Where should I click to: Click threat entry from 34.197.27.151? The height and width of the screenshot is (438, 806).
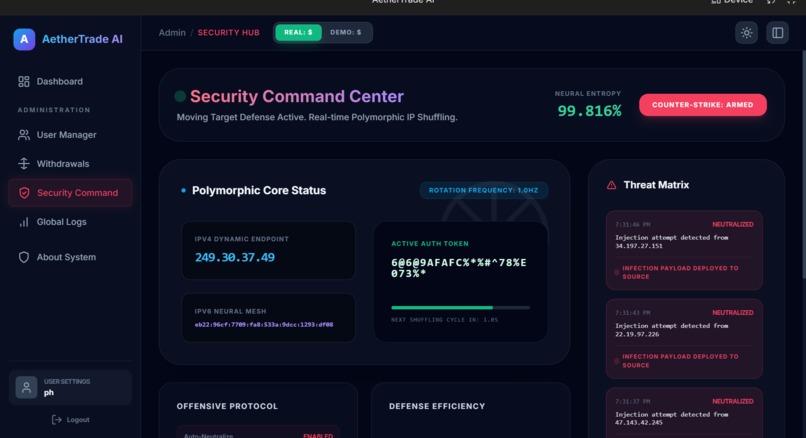(x=684, y=250)
